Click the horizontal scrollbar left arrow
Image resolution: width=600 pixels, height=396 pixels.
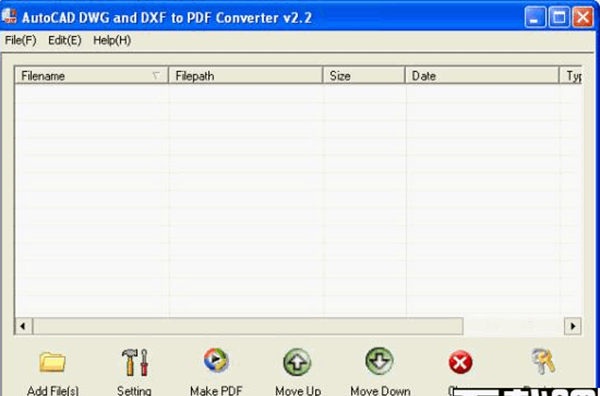coord(23,326)
